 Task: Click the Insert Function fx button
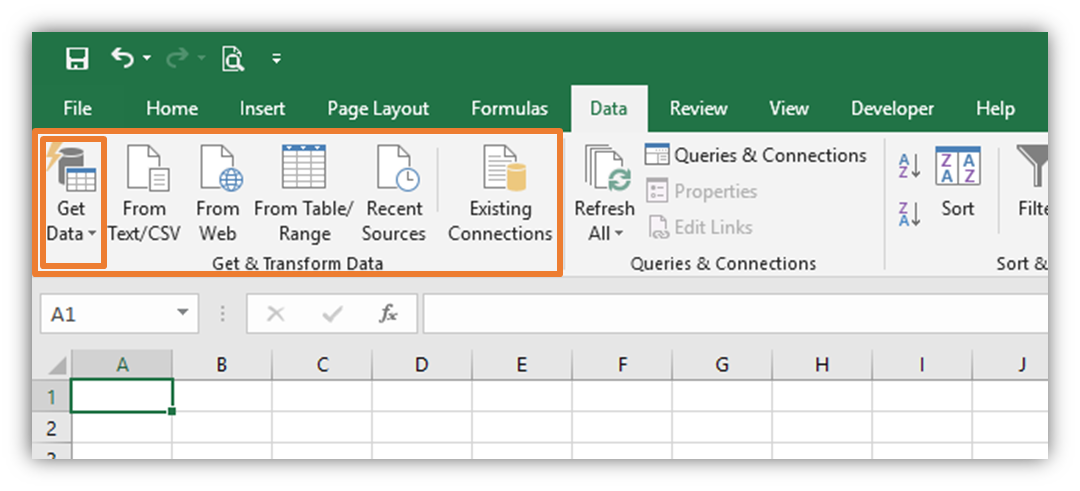[388, 314]
